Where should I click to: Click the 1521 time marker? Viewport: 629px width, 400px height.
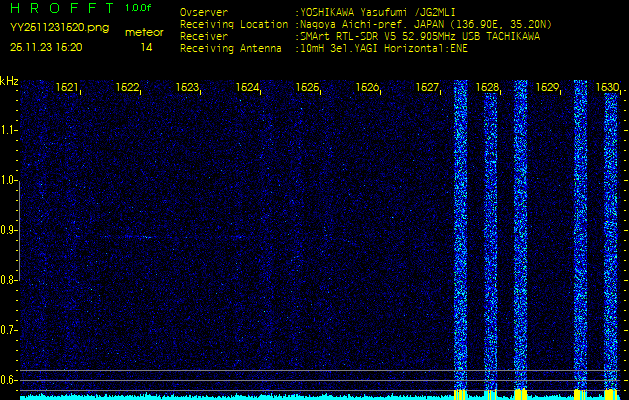67,88
